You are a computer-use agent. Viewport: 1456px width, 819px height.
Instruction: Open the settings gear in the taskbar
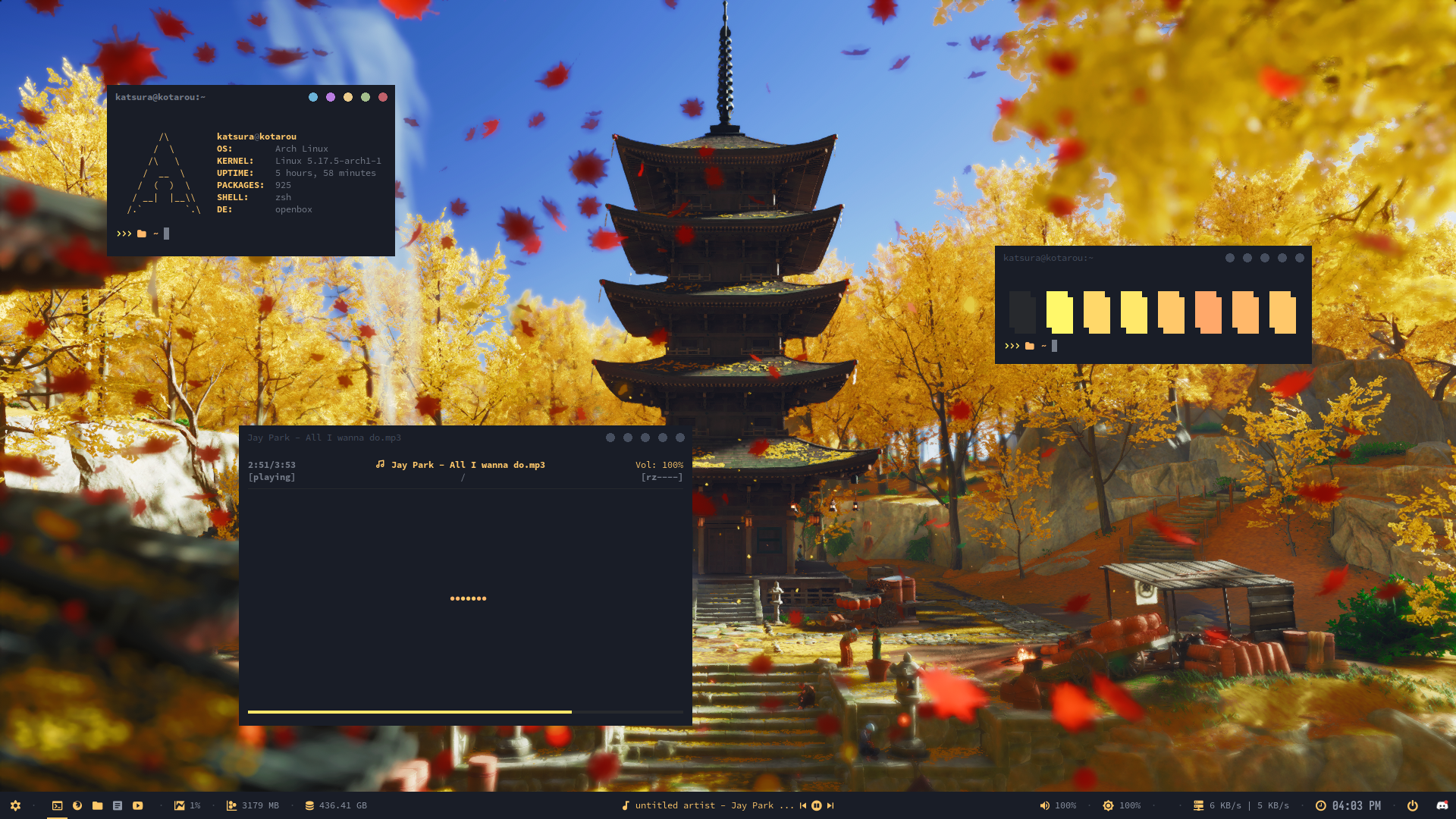(15, 805)
